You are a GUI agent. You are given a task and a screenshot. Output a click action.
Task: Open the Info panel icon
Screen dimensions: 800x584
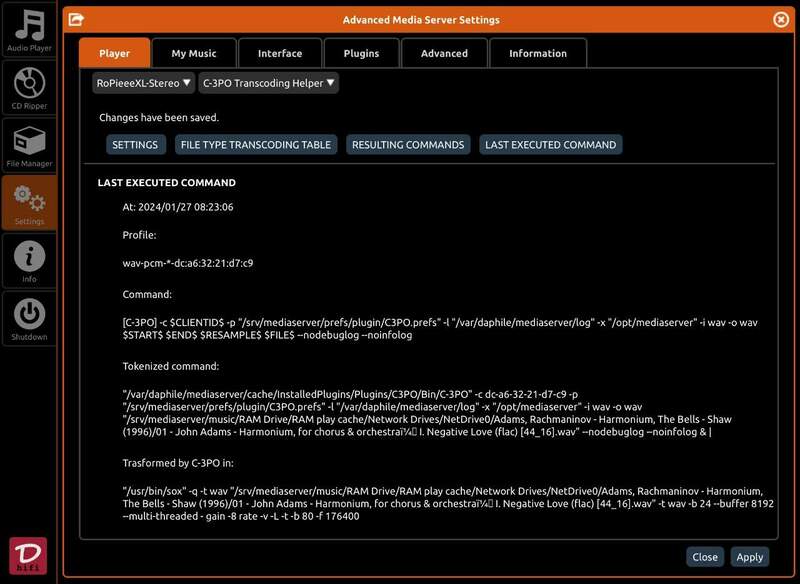pos(29,260)
